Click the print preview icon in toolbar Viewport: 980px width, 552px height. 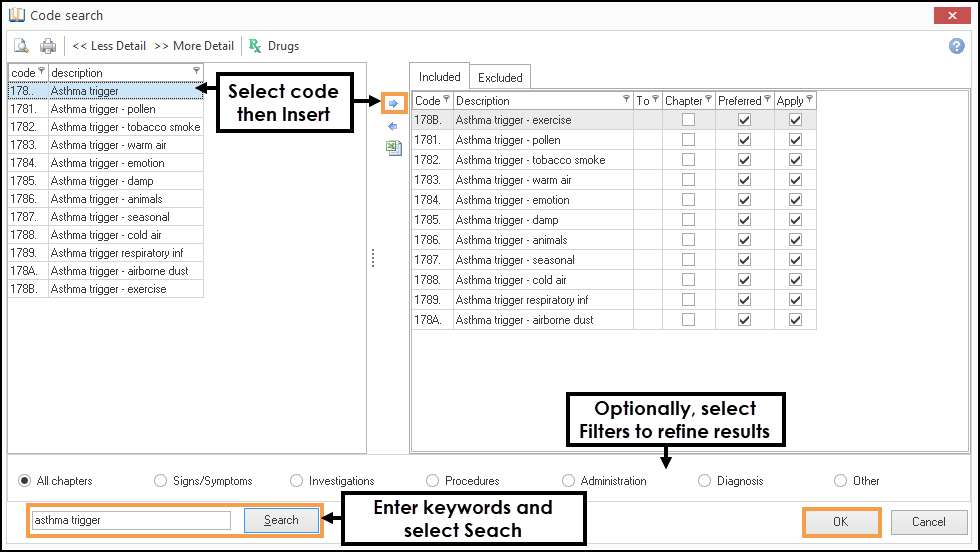pos(21,46)
